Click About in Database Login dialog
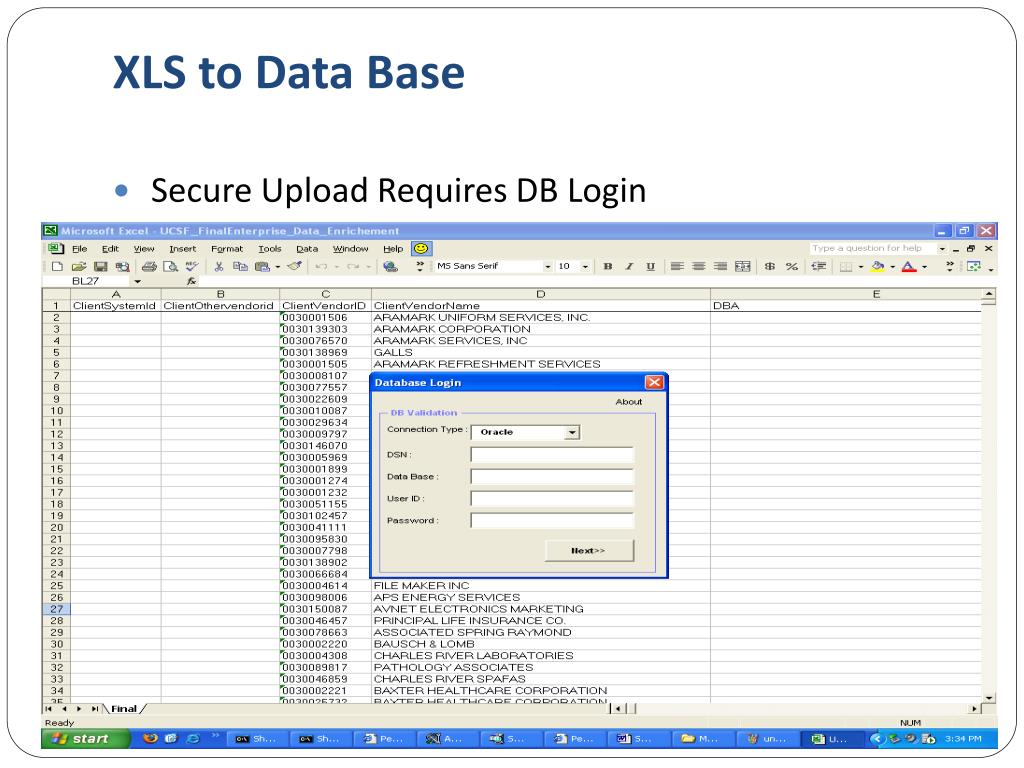 (628, 402)
